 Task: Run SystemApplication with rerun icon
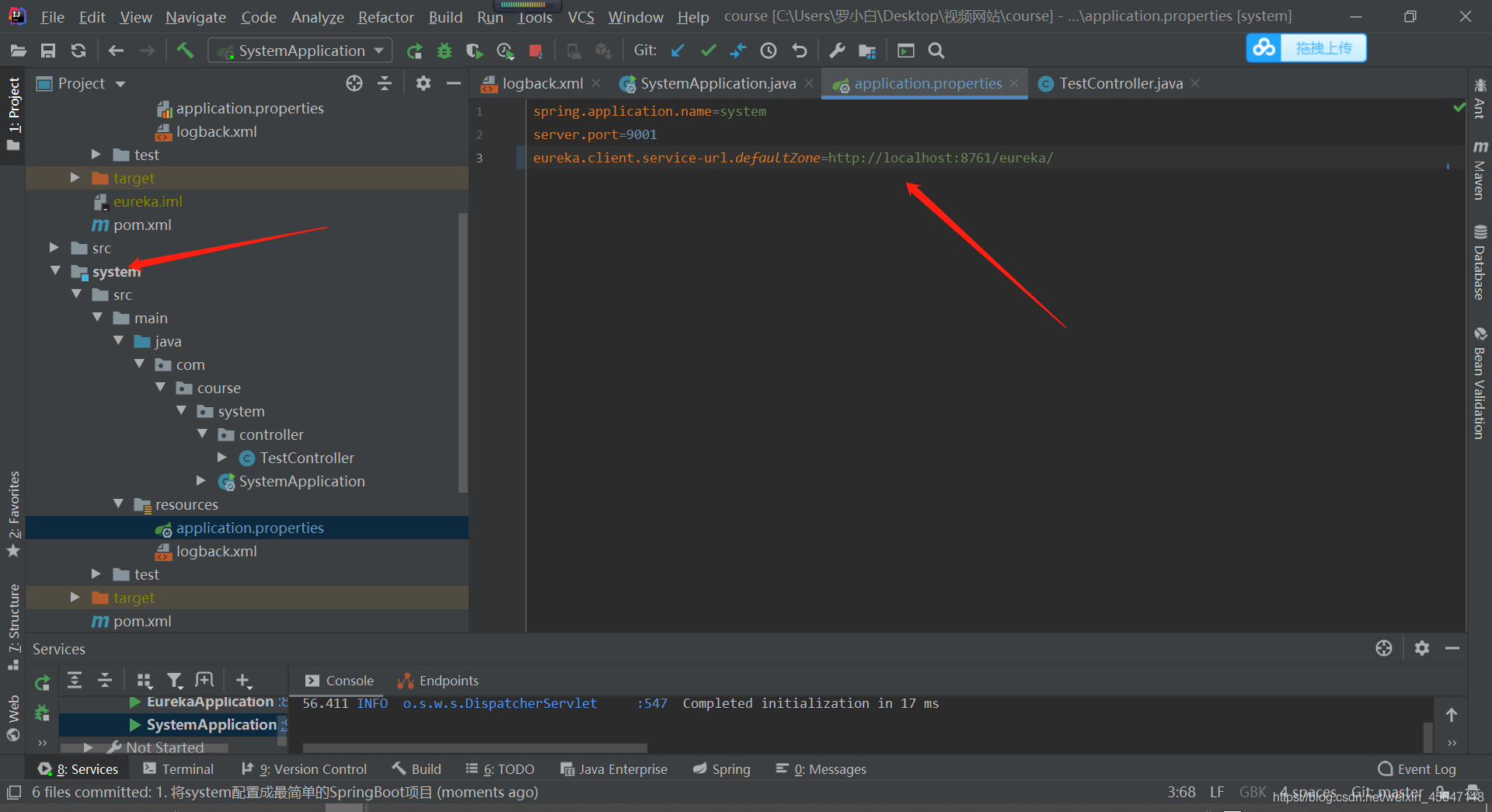[414, 51]
